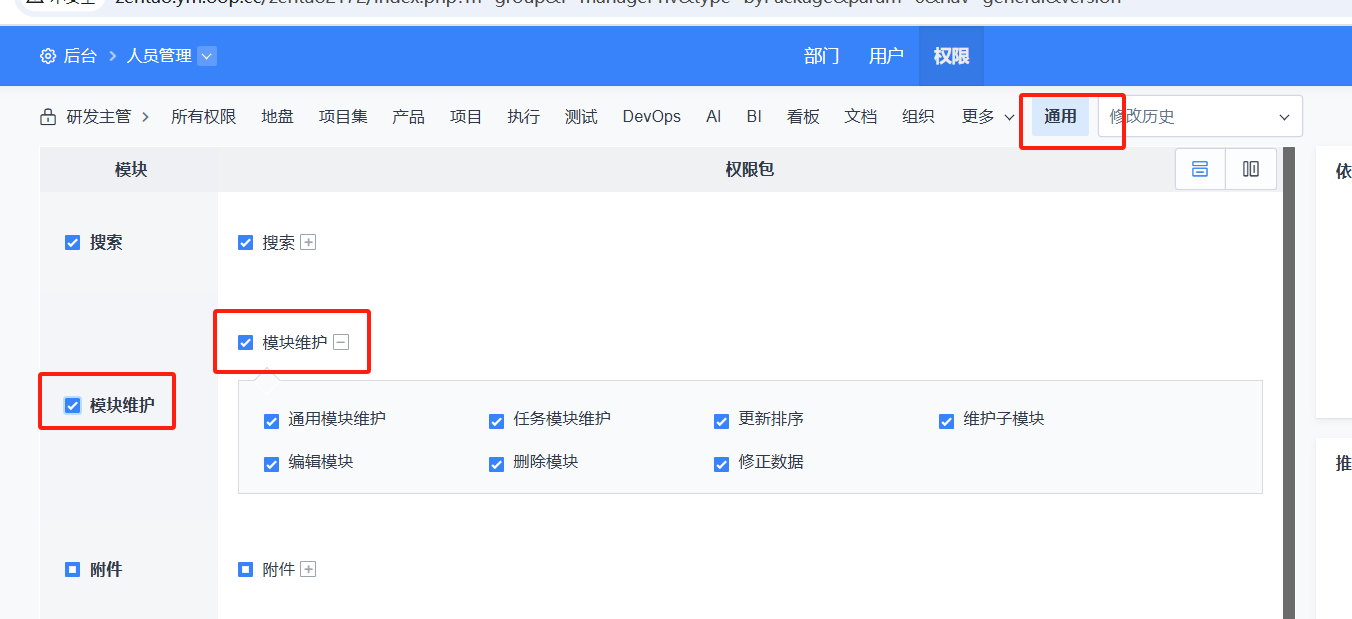Image resolution: width=1352 pixels, height=619 pixels.
Task: Collapse the 模块维护 permission package
Action: click(x=341, y=342)
